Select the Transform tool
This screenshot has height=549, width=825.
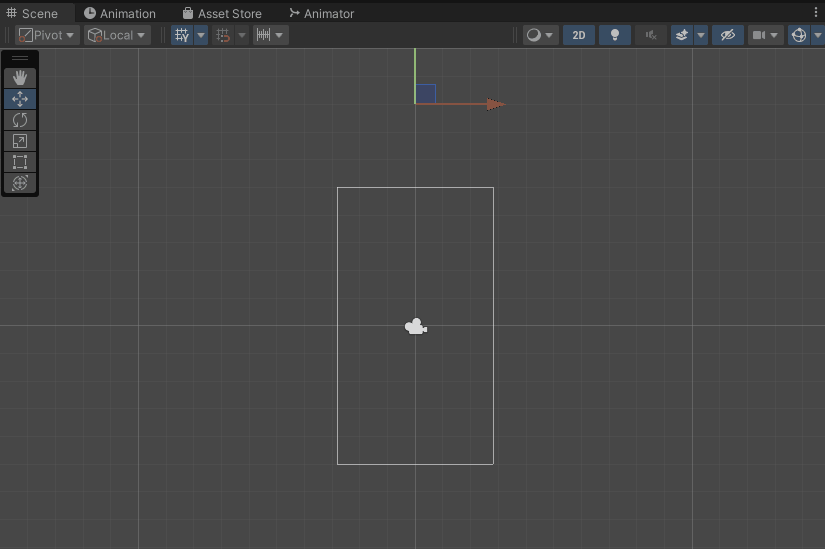click(20, 183)
